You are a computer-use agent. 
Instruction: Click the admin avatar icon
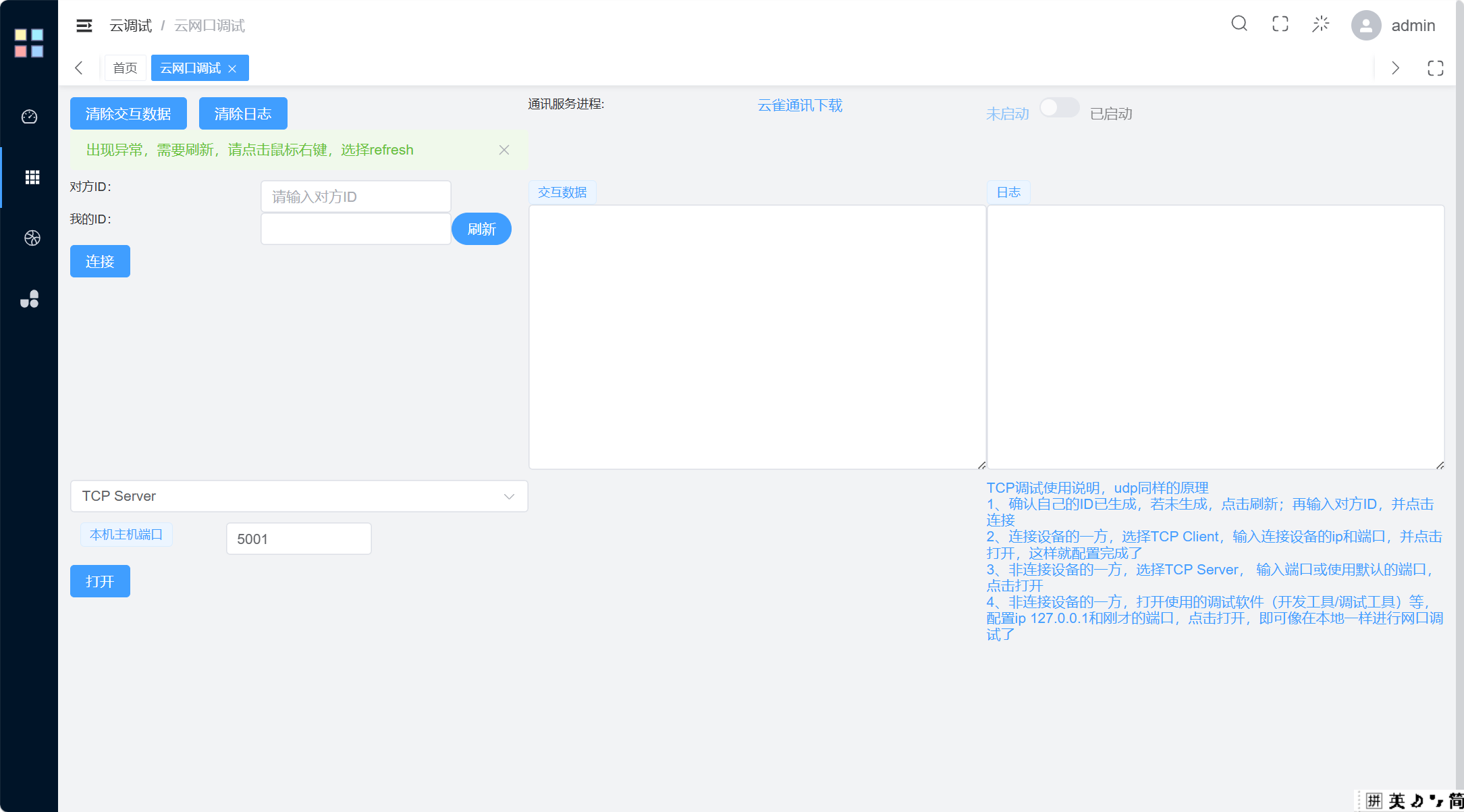click(x=1365, y=26)
